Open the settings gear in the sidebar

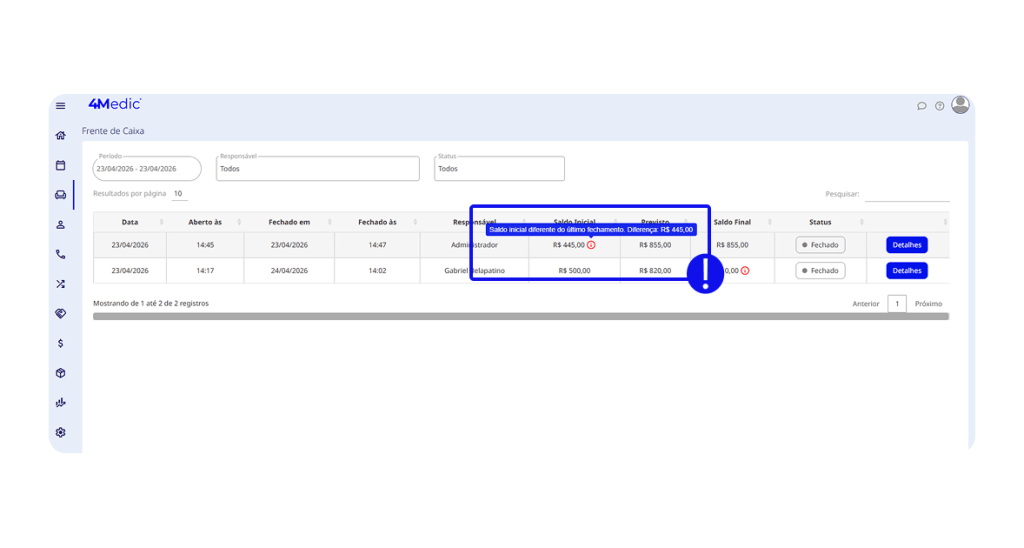coord(61,432)
